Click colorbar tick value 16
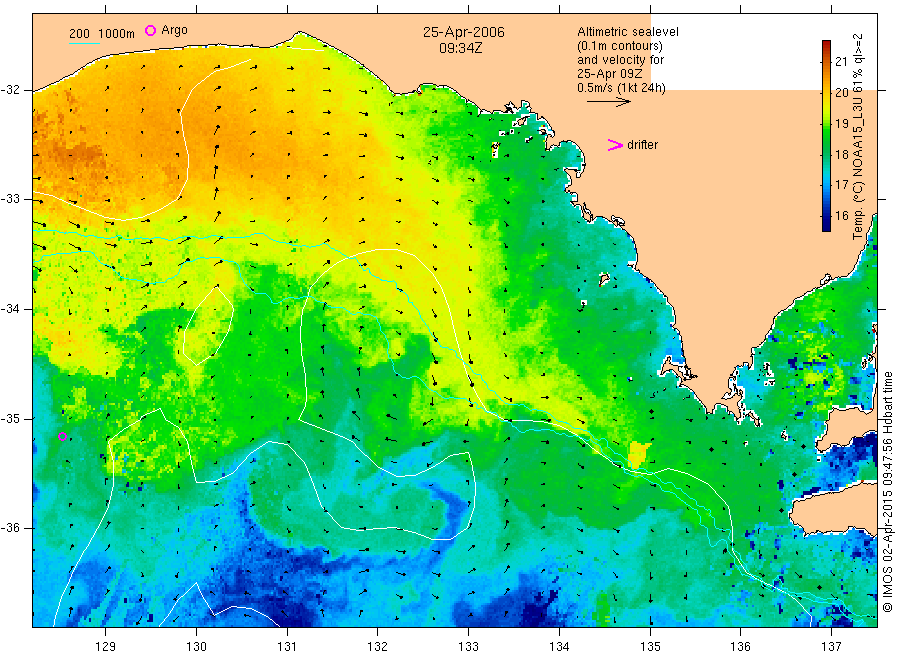 (841, 215)
